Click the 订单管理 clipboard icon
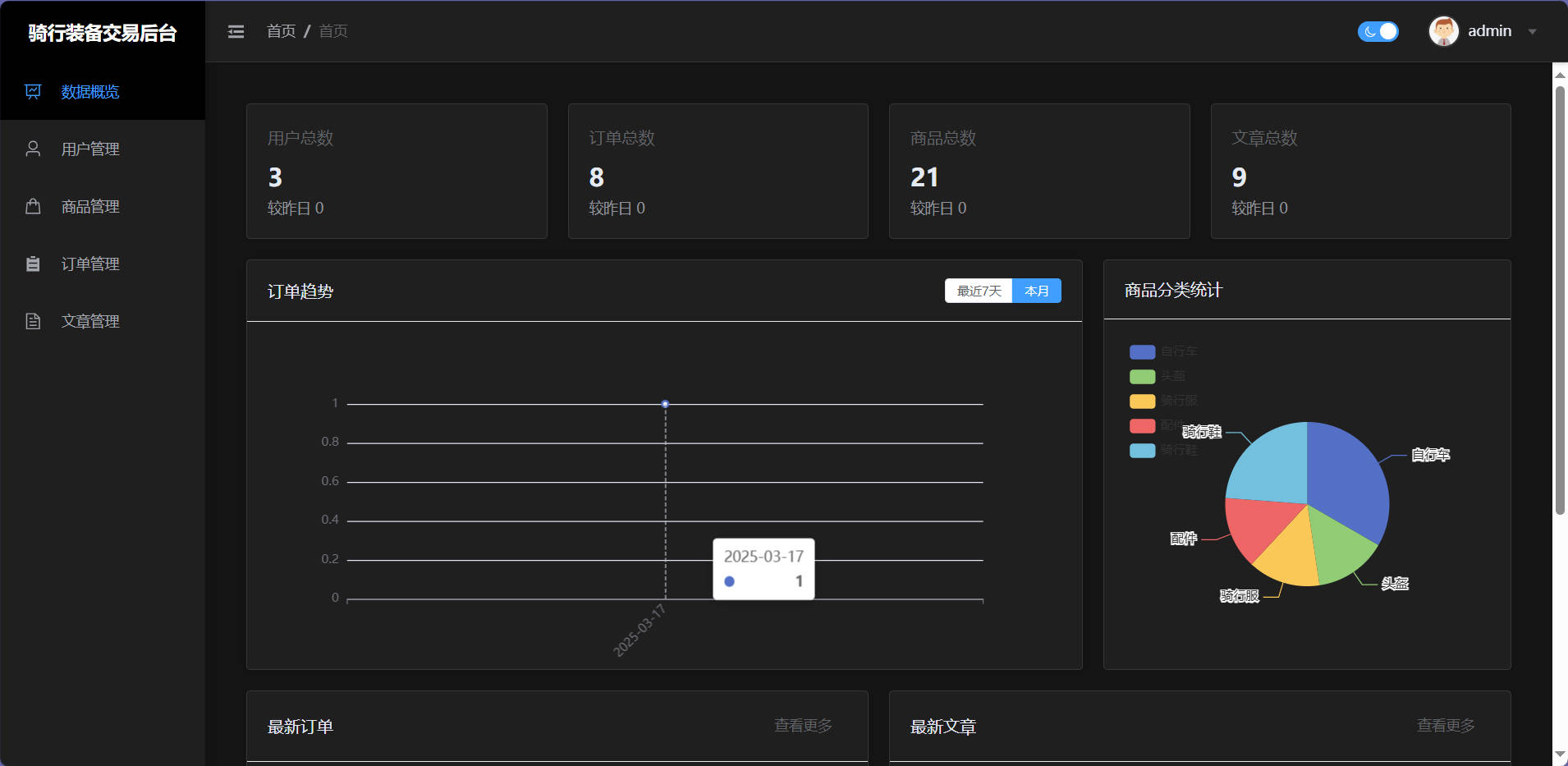 click(x=33, y=264)
